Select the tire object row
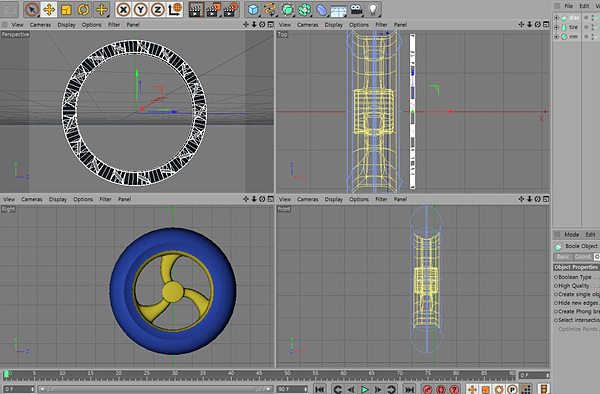 (573, 27)
